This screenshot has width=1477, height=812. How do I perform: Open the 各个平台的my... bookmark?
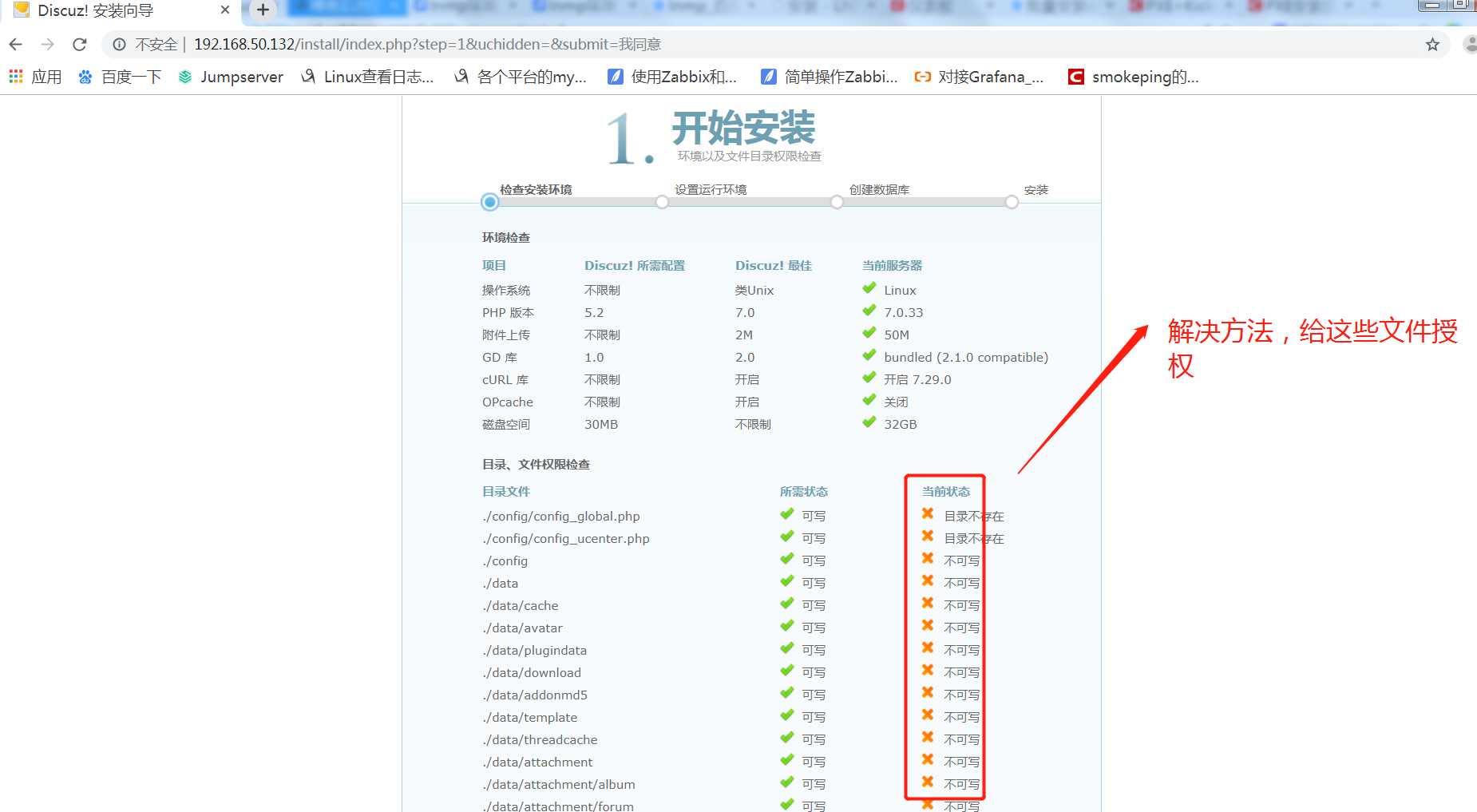coord(521,77)
